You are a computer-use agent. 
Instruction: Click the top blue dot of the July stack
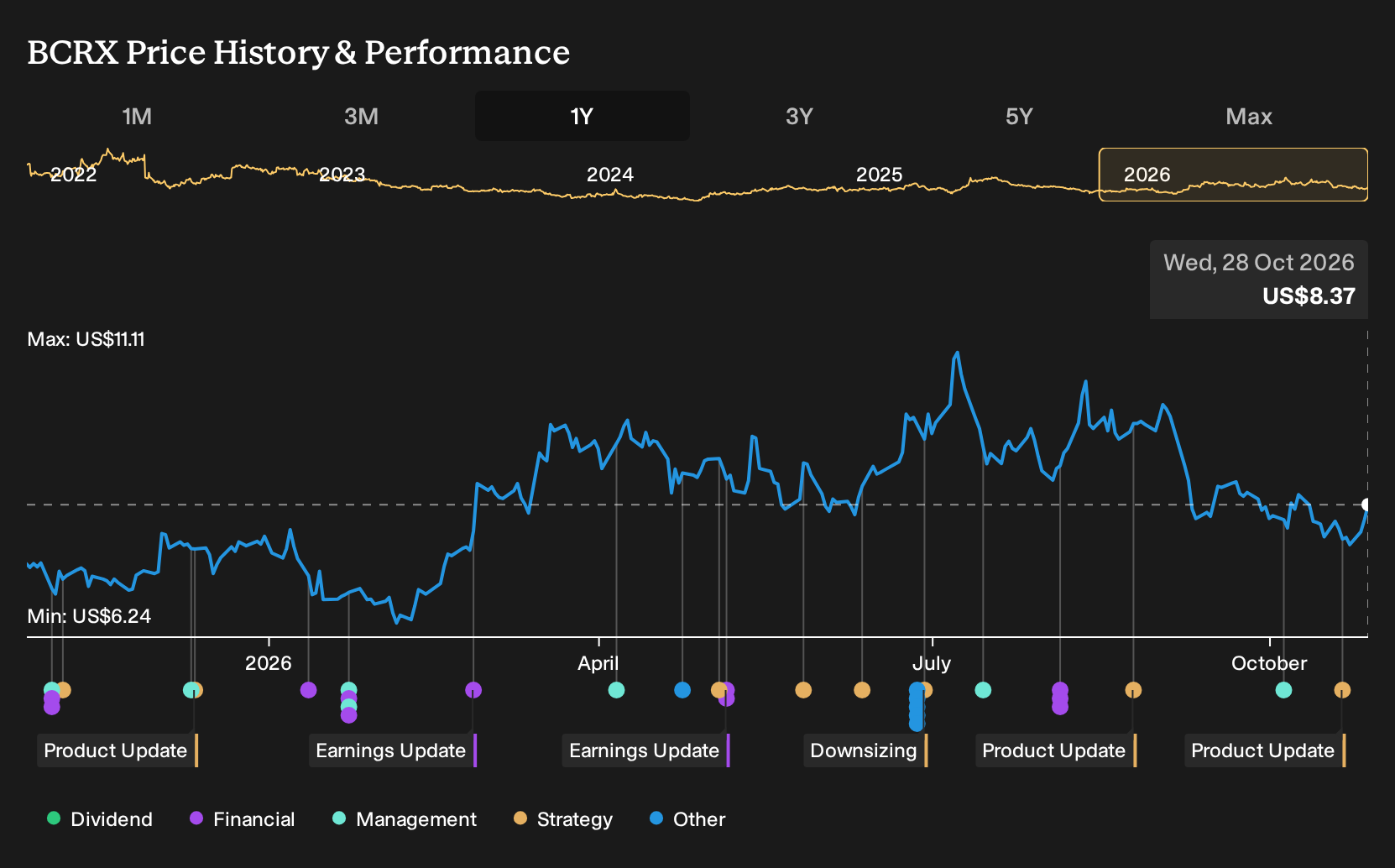pos(917,690)
